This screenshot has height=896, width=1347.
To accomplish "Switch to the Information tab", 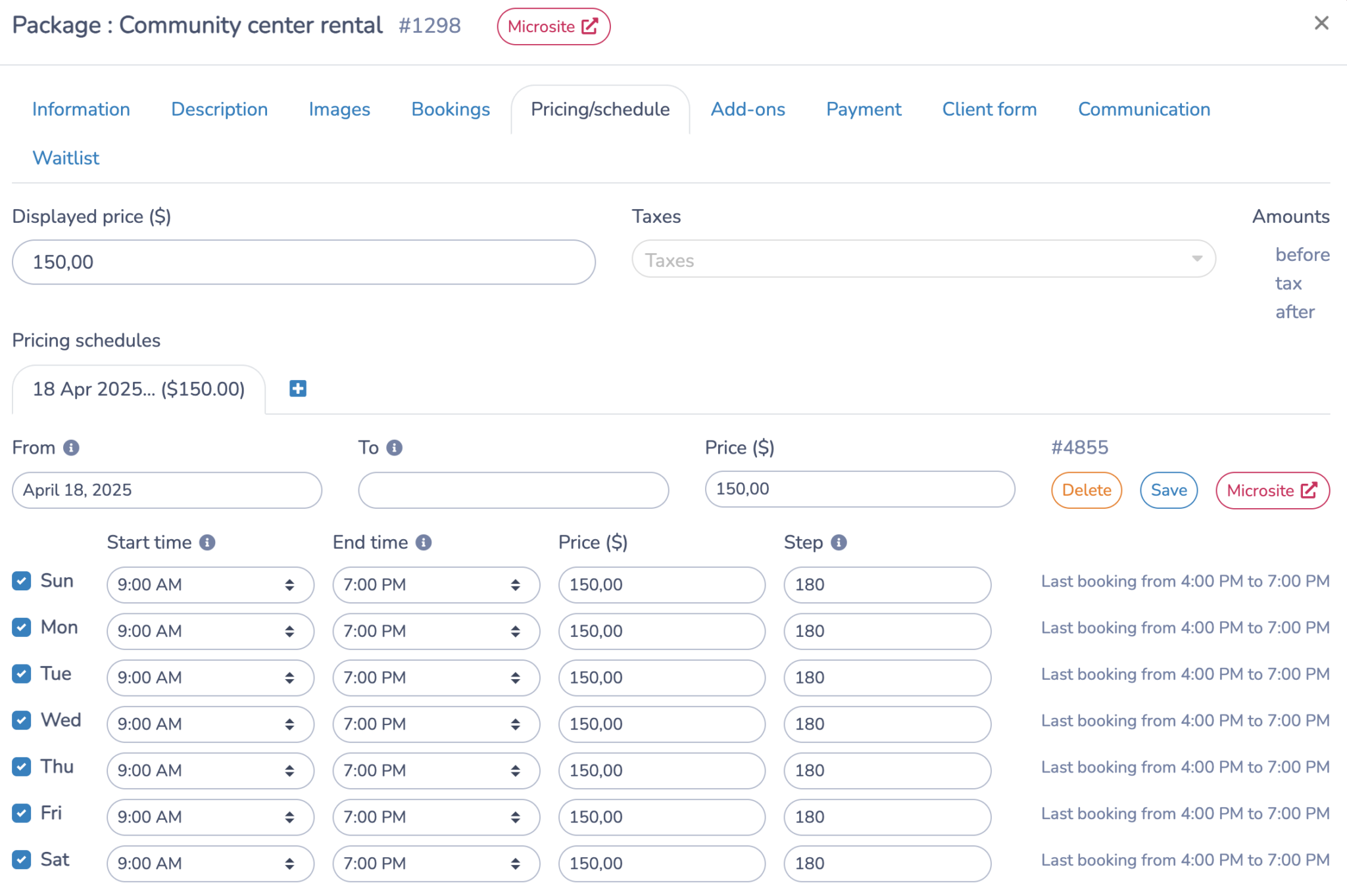I will (x=81, y=109).
